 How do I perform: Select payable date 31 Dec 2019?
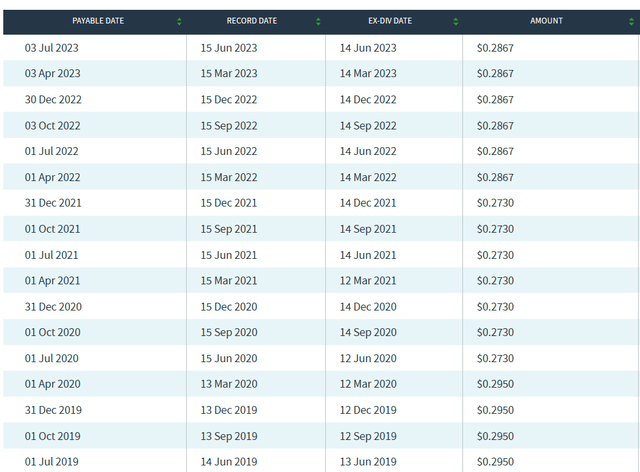point(53,410)
